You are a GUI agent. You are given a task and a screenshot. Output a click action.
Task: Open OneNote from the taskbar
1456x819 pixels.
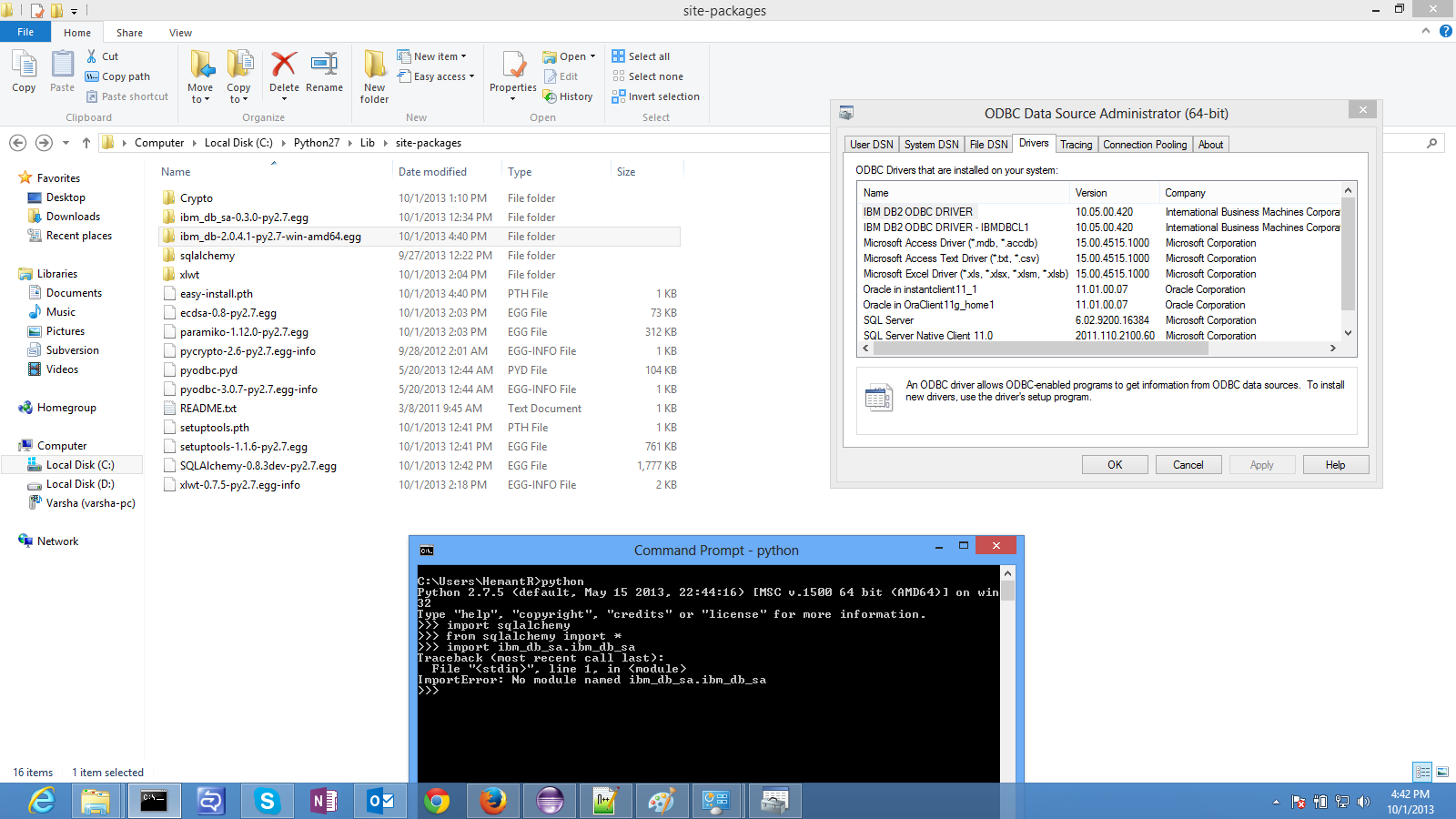[x=323, y=801]
